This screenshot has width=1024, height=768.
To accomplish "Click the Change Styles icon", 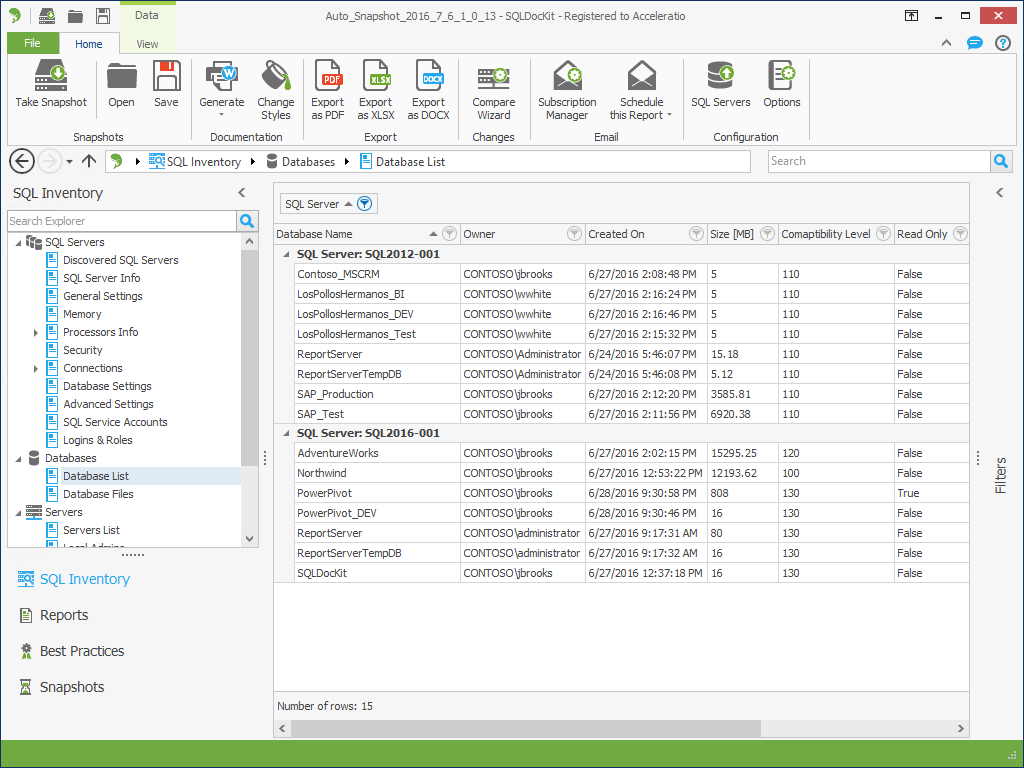I will (x=275, y=77).
